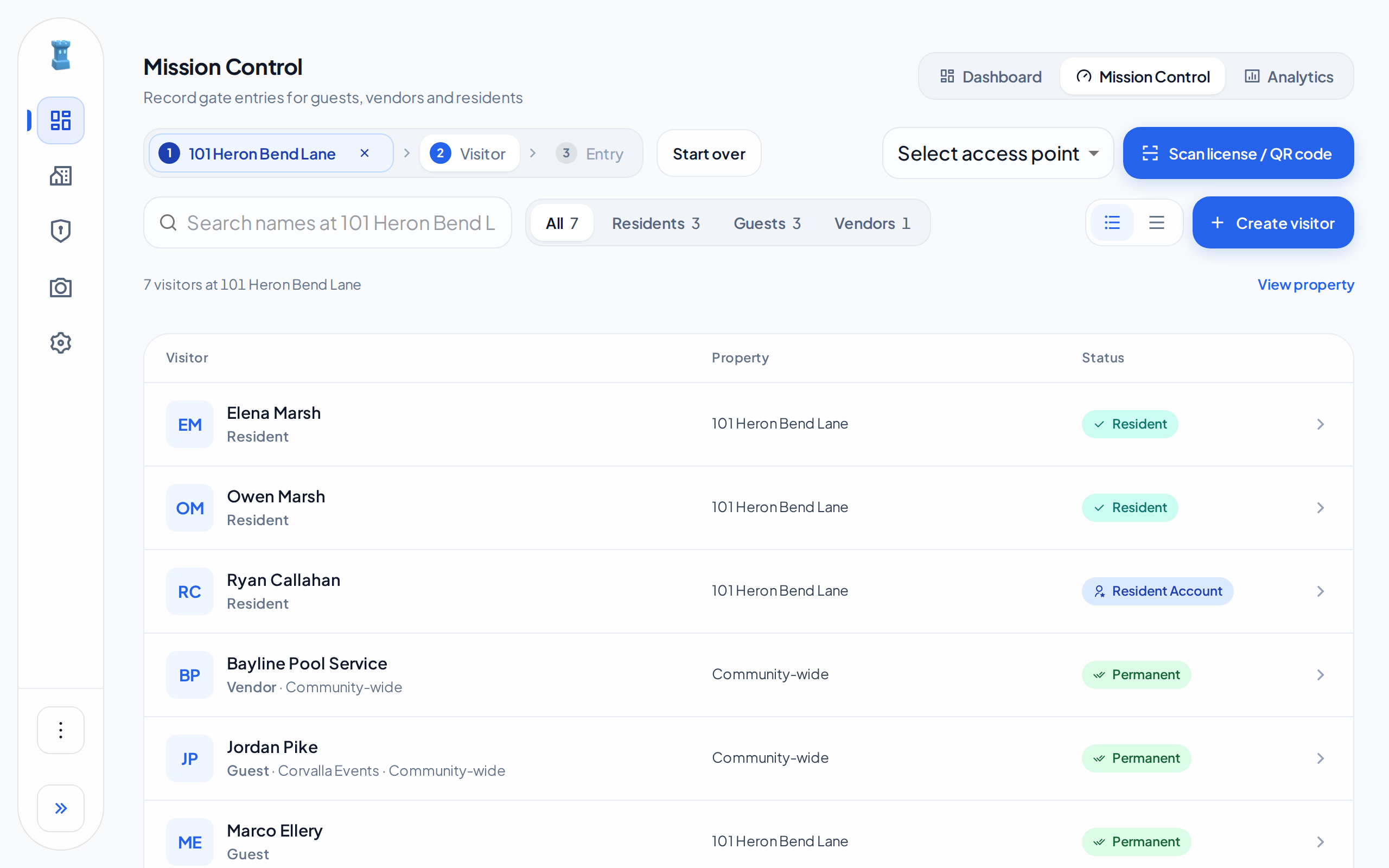Click Scan license / QR code button
Viewport: 1389px width, 868px height.
coord(1238,154)
